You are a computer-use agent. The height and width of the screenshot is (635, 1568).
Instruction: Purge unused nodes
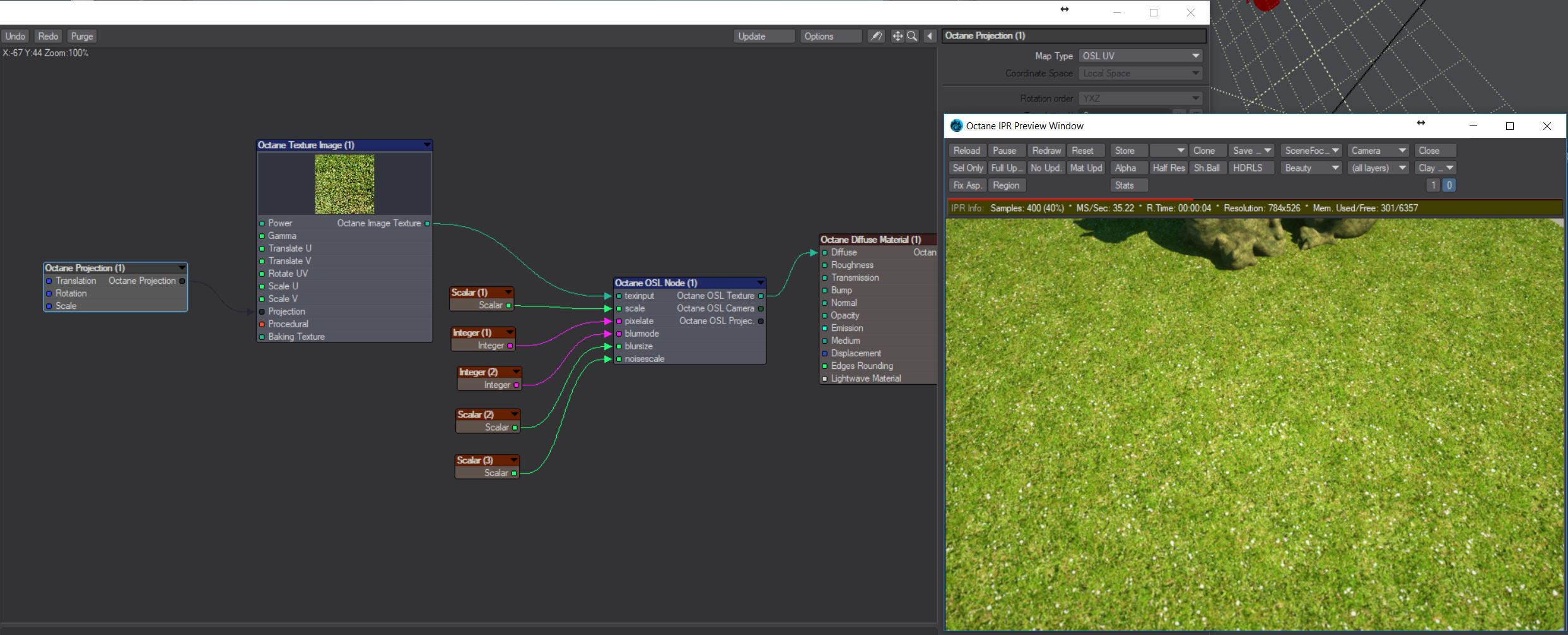[x=82, y=37]
